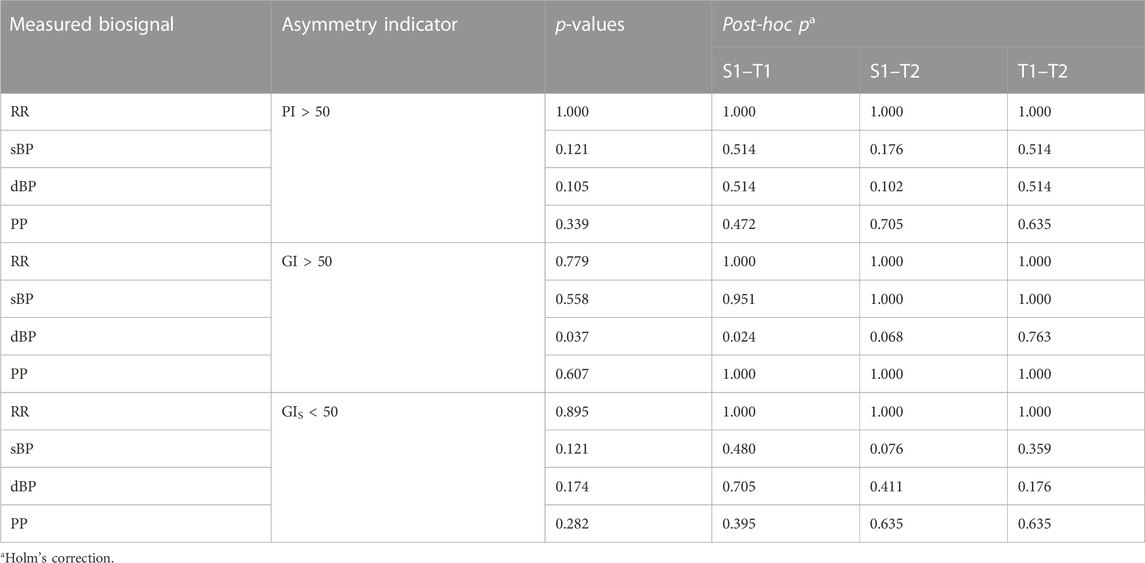The height and width of the screenshot is (563, 1145).
Task: Click the PI > 50 indicator cell
Action: coord(407,168)
